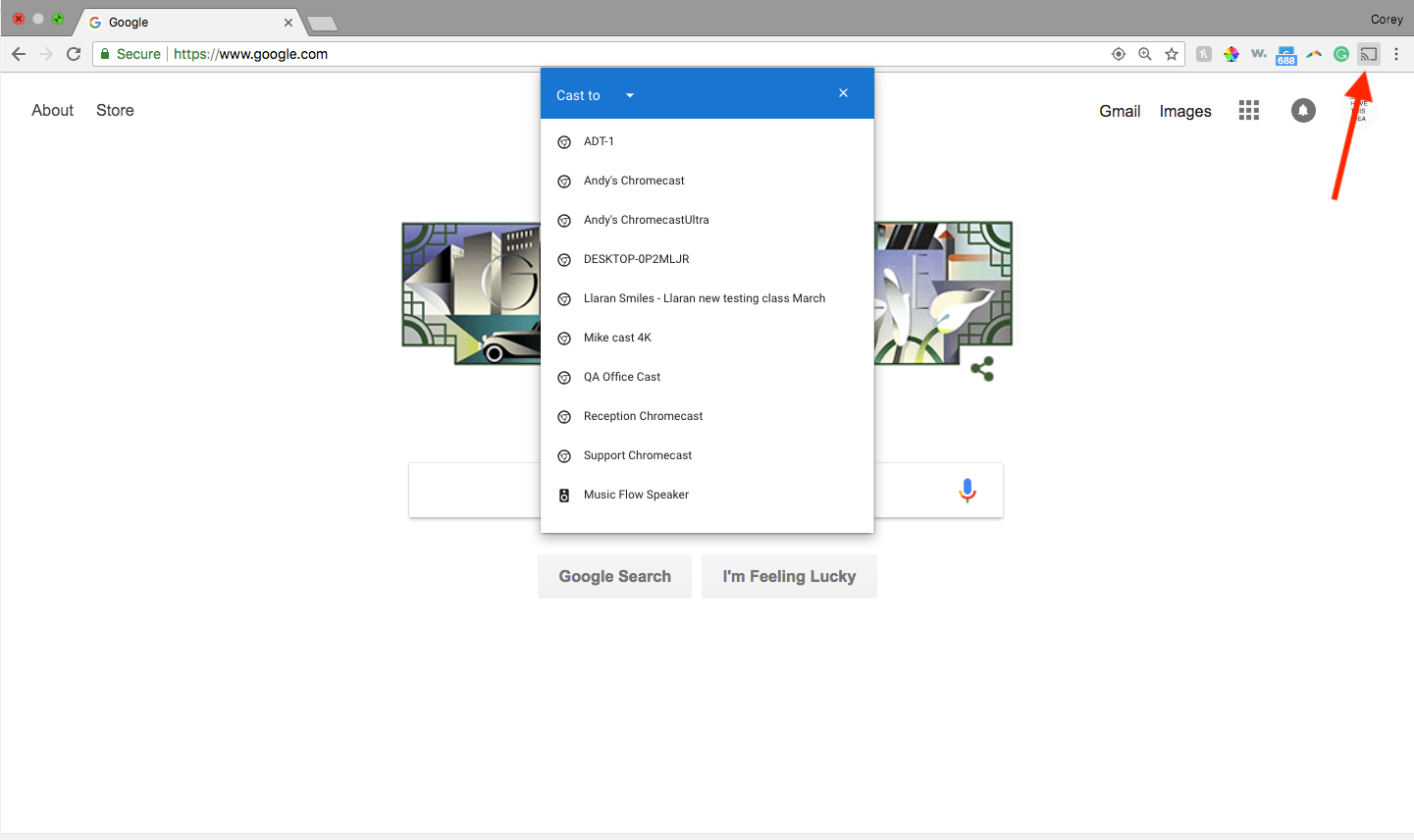Open the Cast to destination dropdown

tap(629, 95)
